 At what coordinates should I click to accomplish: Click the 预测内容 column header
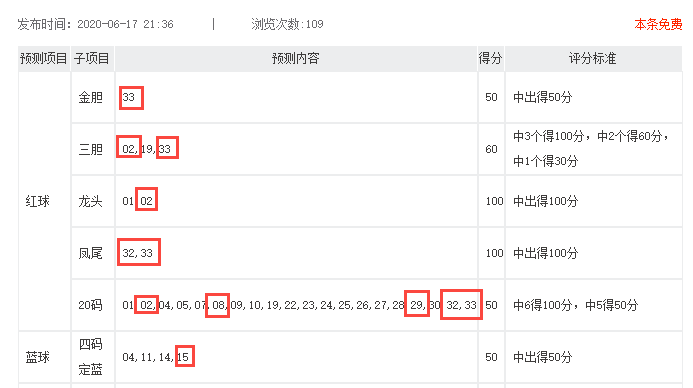point(296,58)
